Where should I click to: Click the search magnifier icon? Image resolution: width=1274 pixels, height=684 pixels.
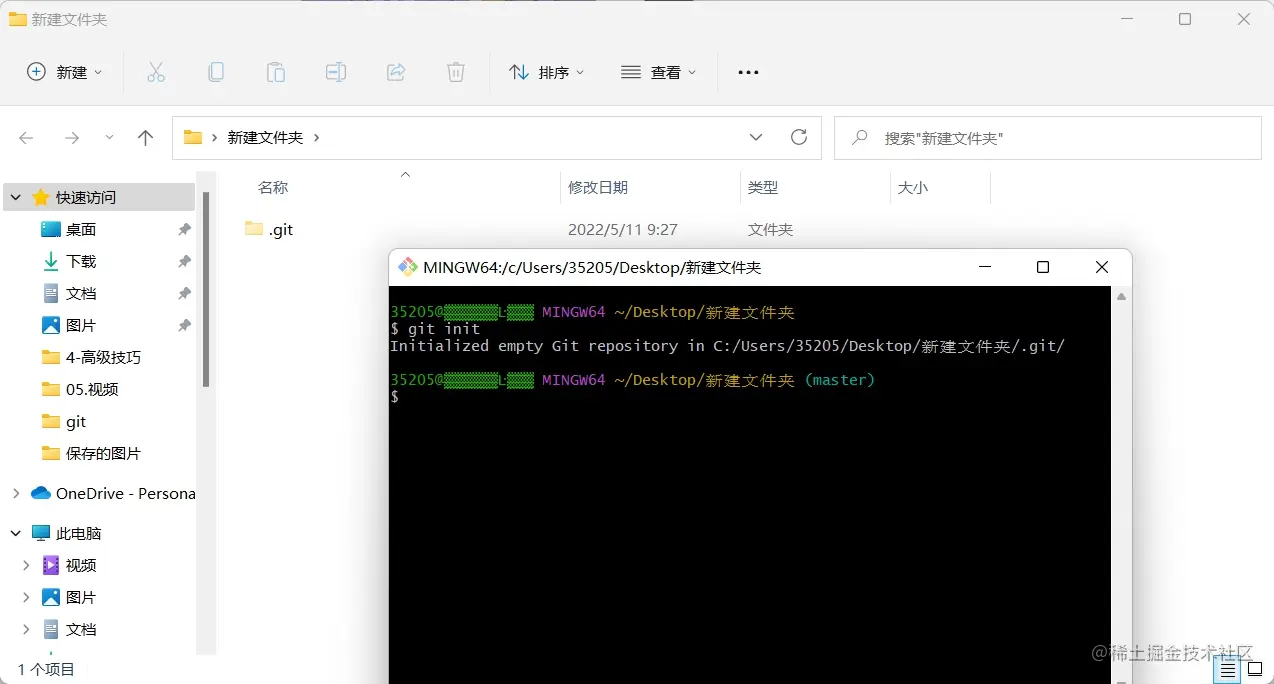tap(859, 138)
